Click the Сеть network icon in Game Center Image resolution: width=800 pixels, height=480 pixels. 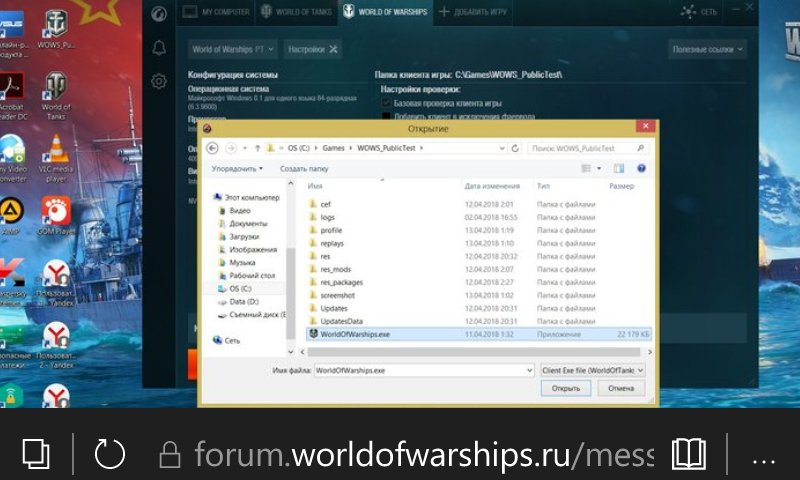click(x=688, y=12)
